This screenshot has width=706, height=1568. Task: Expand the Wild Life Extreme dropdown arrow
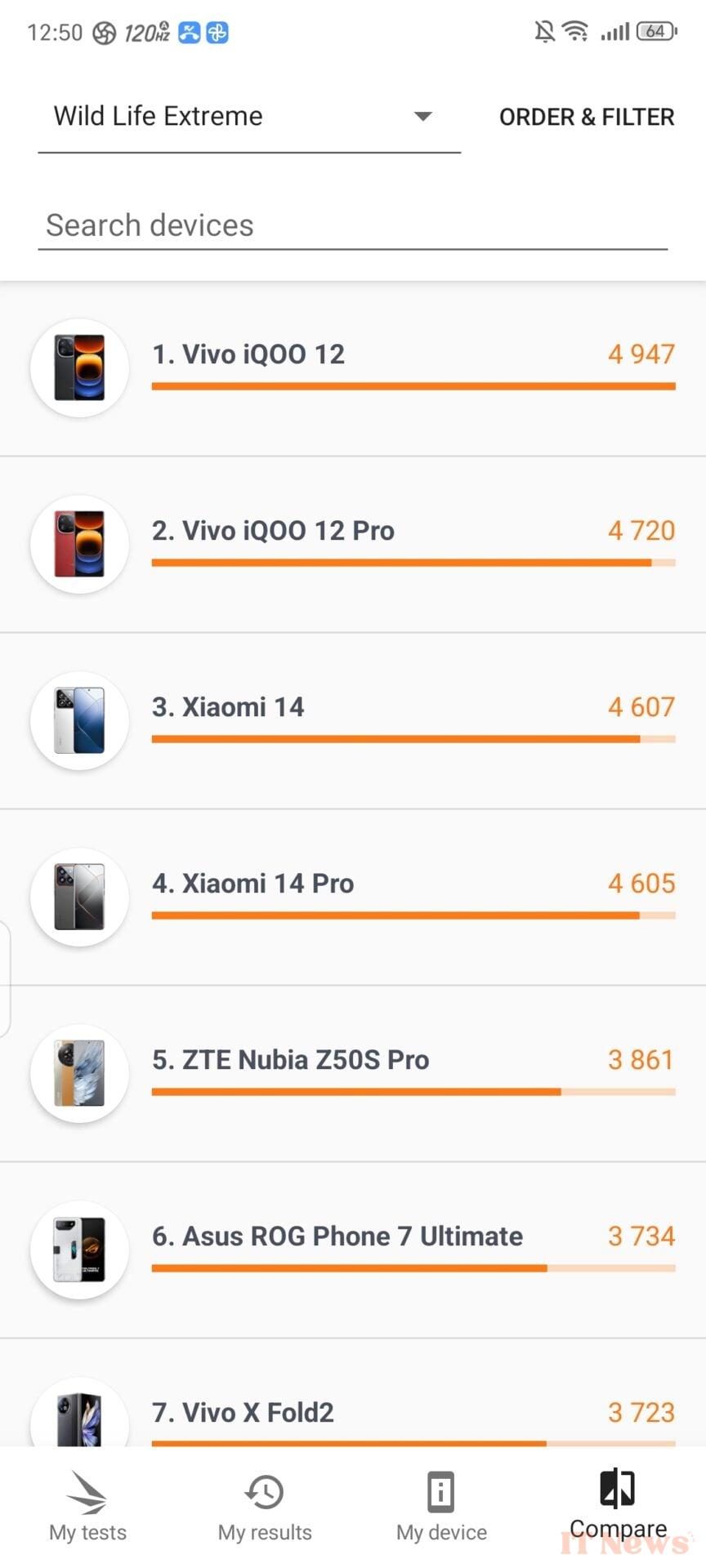coord(422,117)
